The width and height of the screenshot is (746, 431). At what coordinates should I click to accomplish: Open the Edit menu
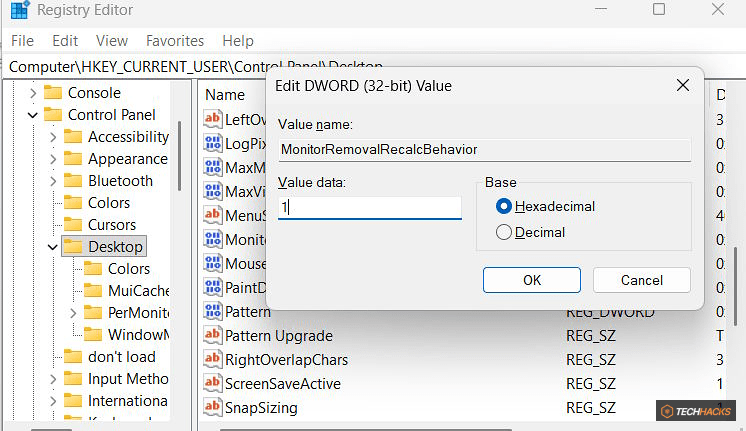coord(65,41)
